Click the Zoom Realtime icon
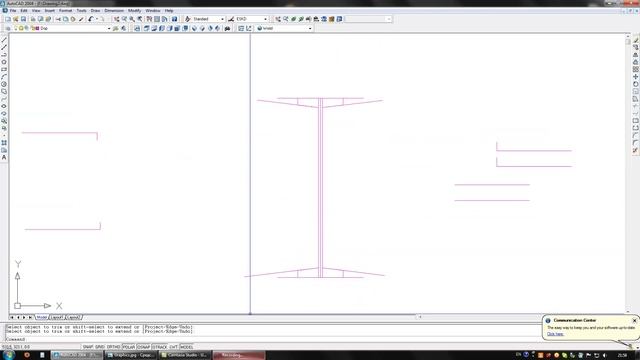 124,19
